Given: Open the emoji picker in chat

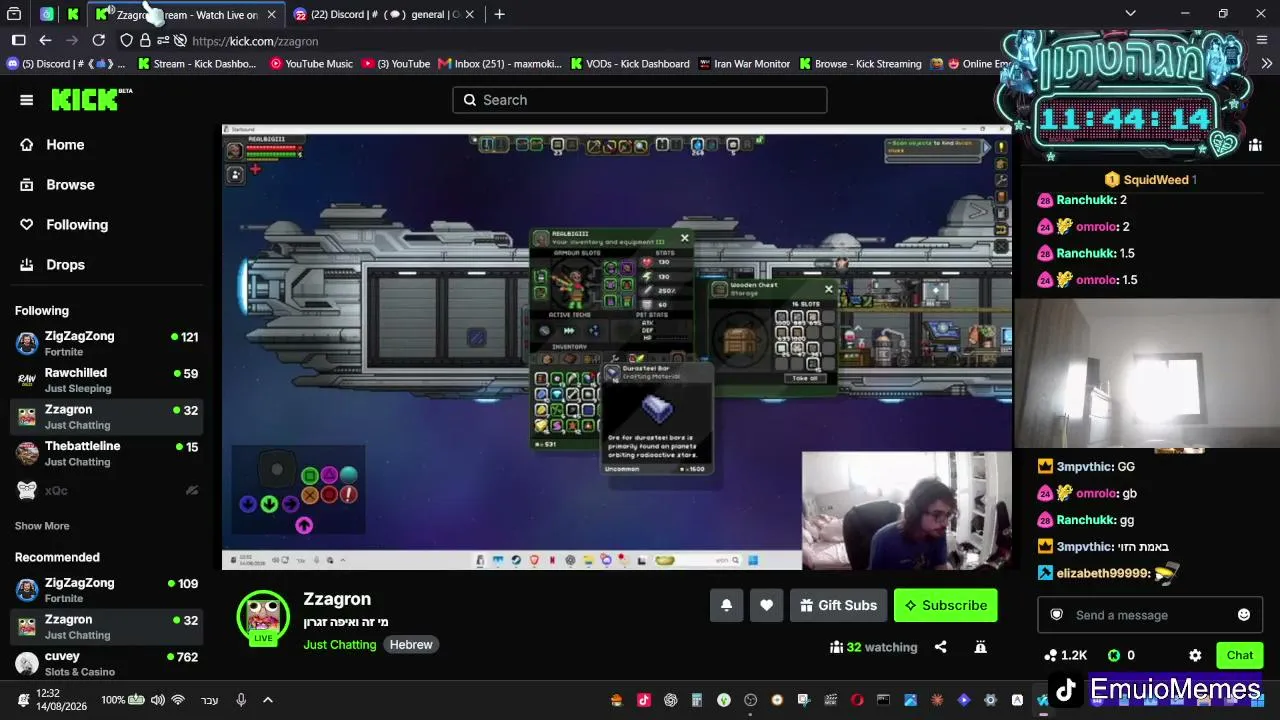Looking at the screenshot, I should pyautogui.click(x=1244, y=615).
